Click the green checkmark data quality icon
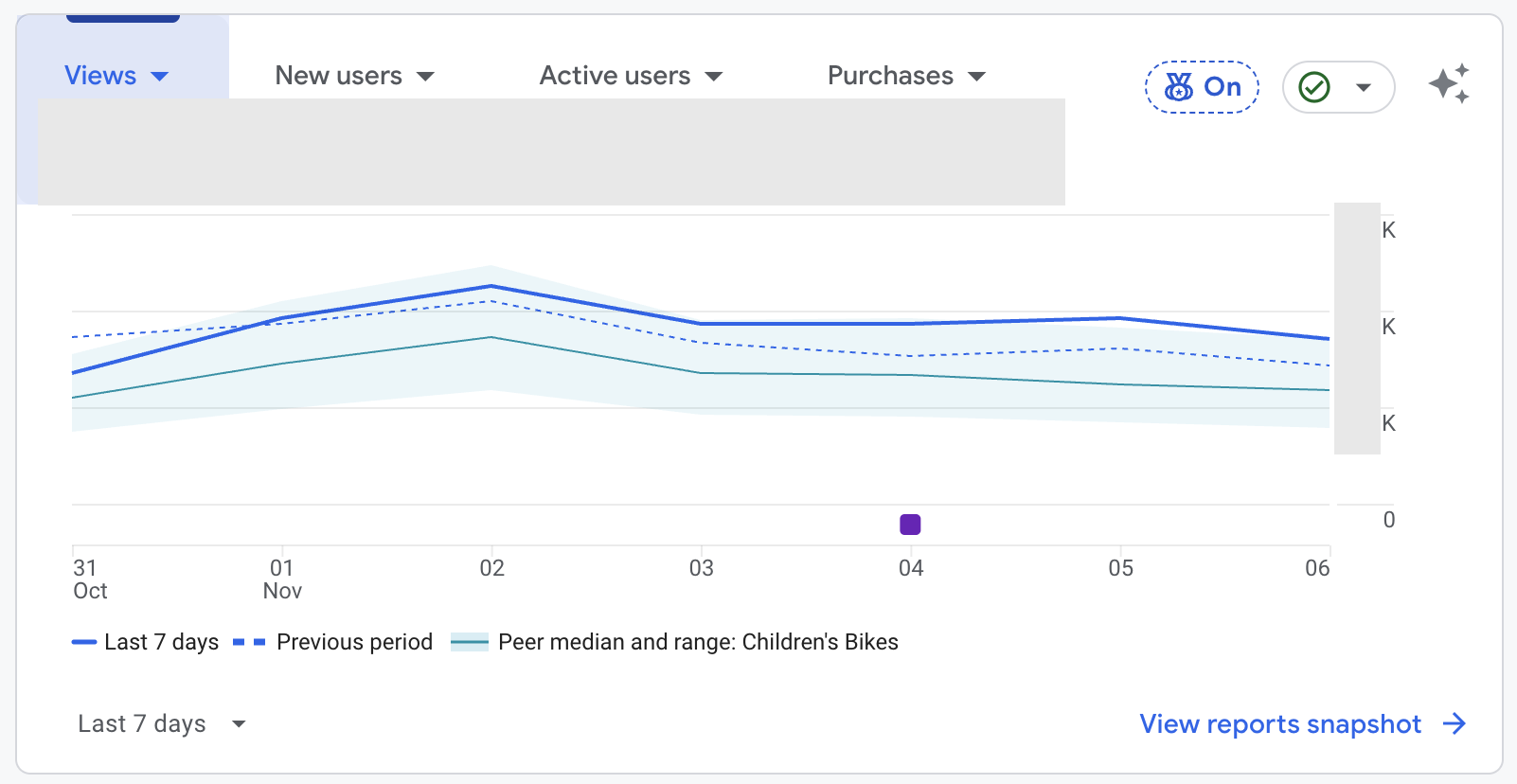This screenshot has height=784, width=1517. 1314,87
